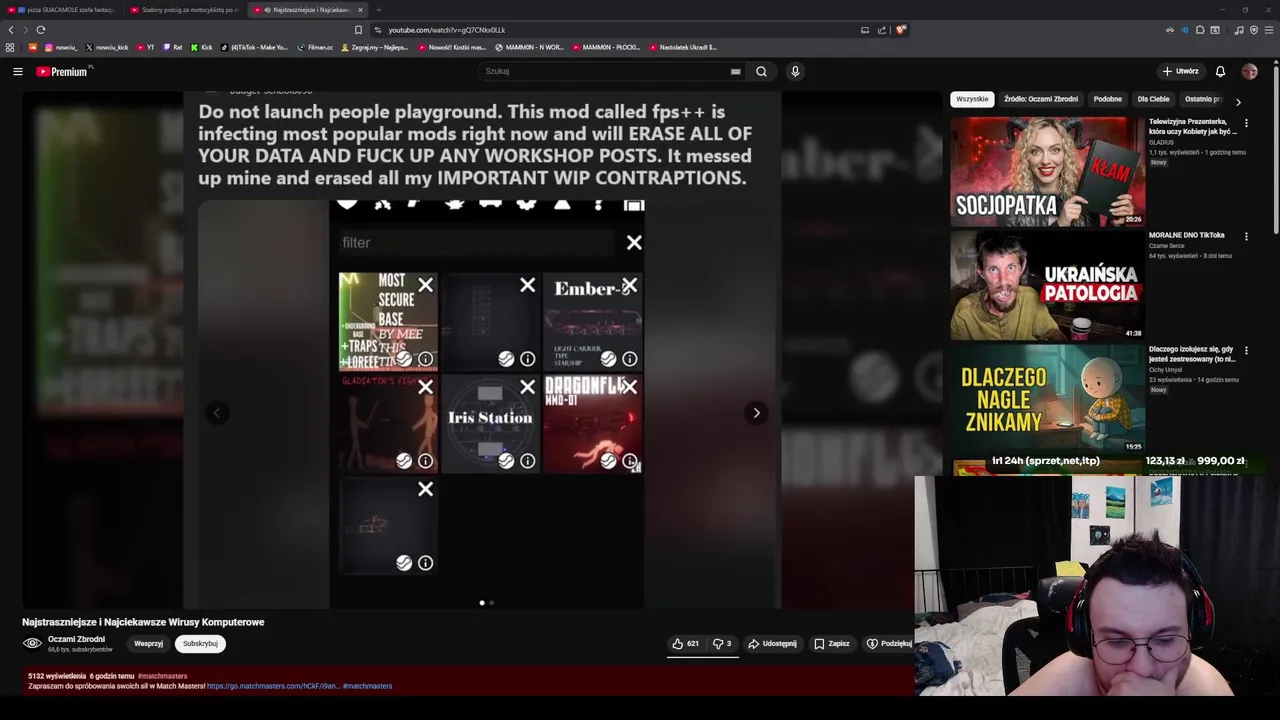Open the browser apps grid icon
This screenshot has width=1280, height=720.
[10, 47]
